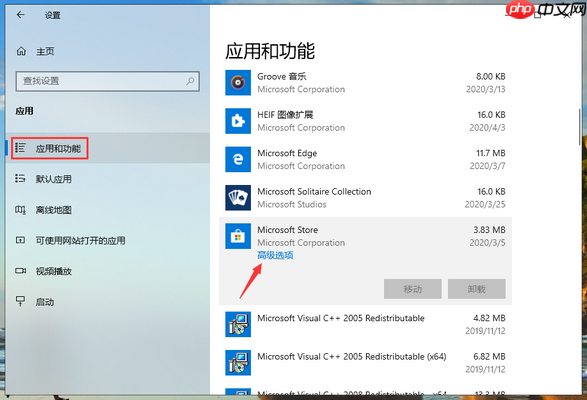587x400 pixels.
Task: Select the Microsoft Solitaire Collection icon
Action: point(238,198)
